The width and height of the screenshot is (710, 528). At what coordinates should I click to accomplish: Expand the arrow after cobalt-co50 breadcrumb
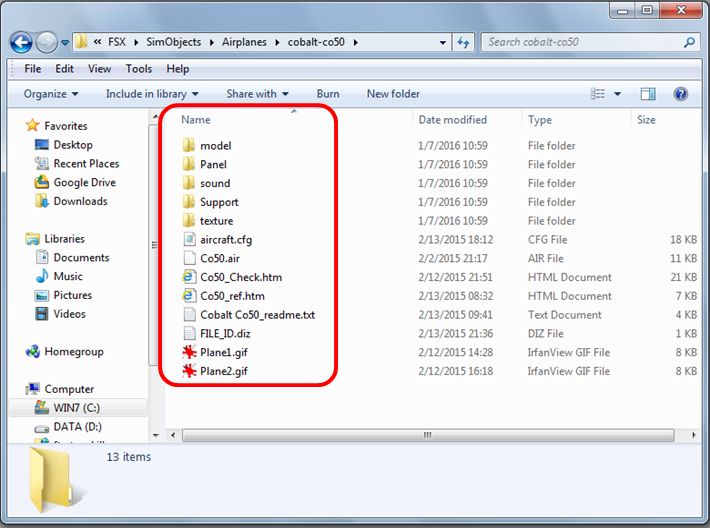pyautogui.click(x=355, y=43)
